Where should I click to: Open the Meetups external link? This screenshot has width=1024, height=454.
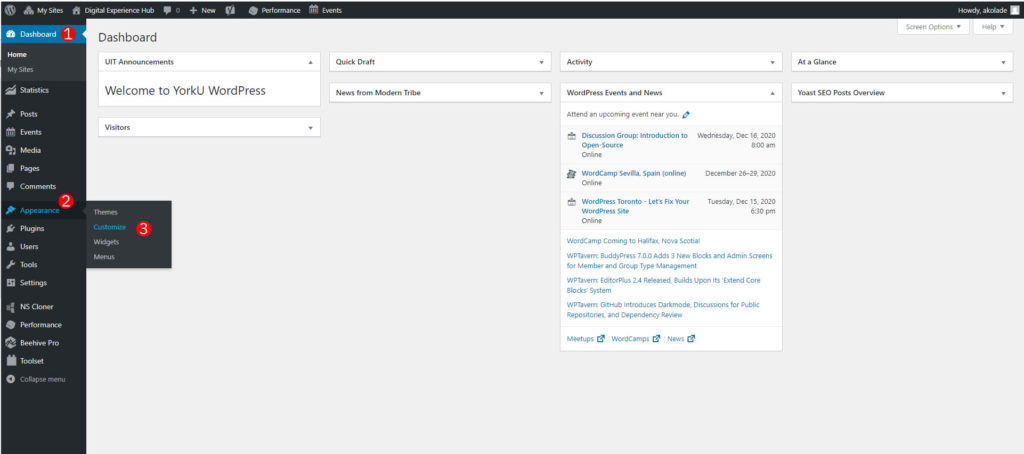[585, 339]
